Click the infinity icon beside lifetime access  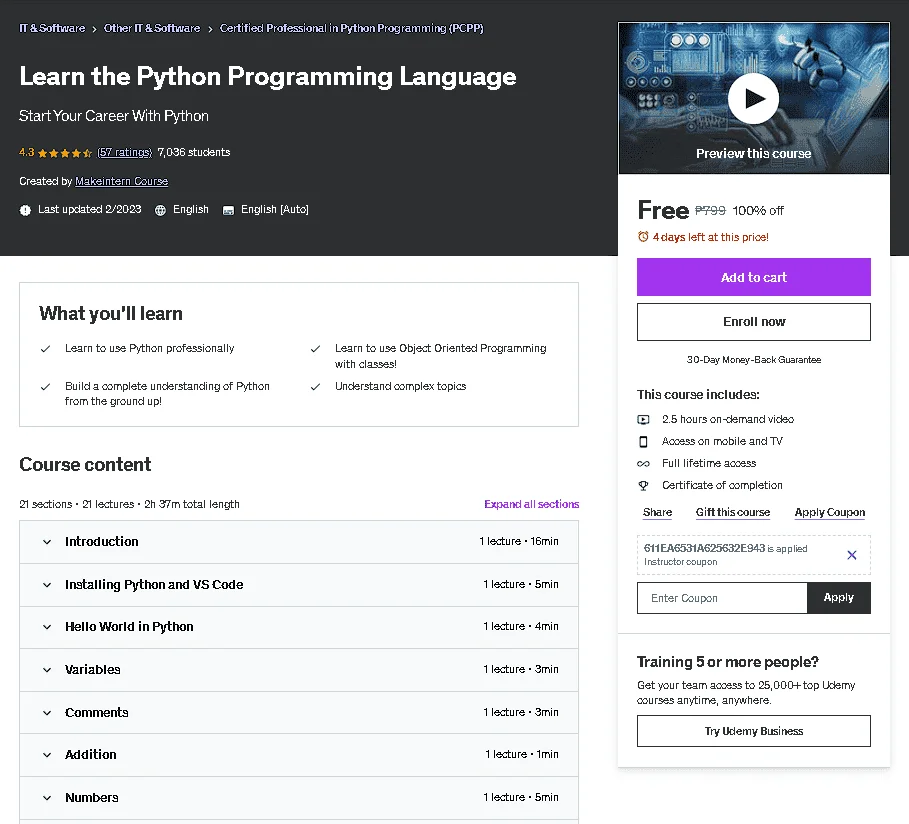[643, 463]
